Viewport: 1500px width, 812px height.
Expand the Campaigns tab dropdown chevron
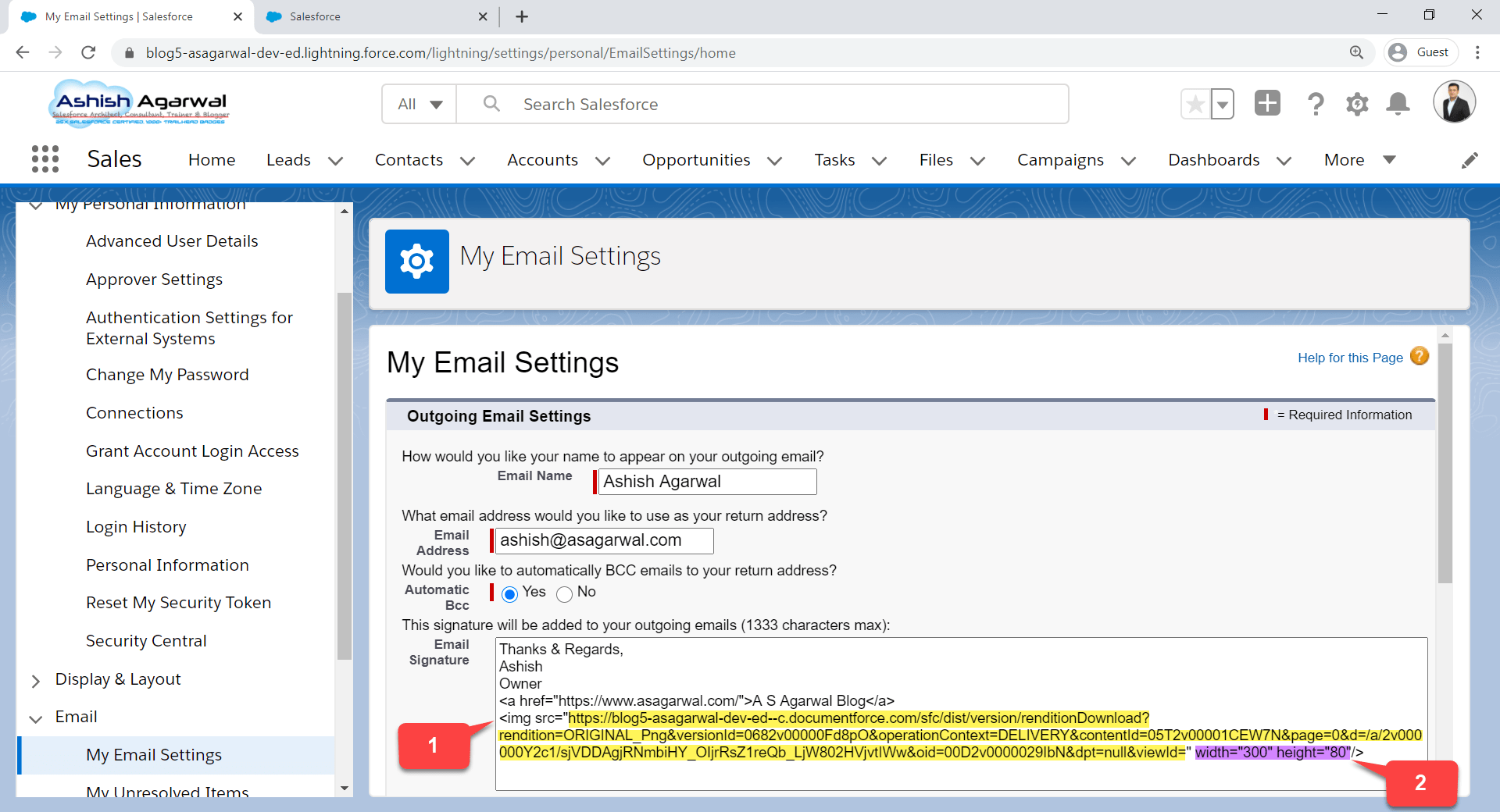click(1128, 161)
